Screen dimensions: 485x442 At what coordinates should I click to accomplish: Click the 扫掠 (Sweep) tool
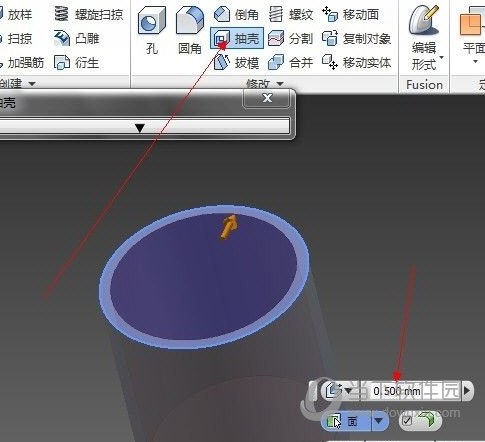point(15,38)
